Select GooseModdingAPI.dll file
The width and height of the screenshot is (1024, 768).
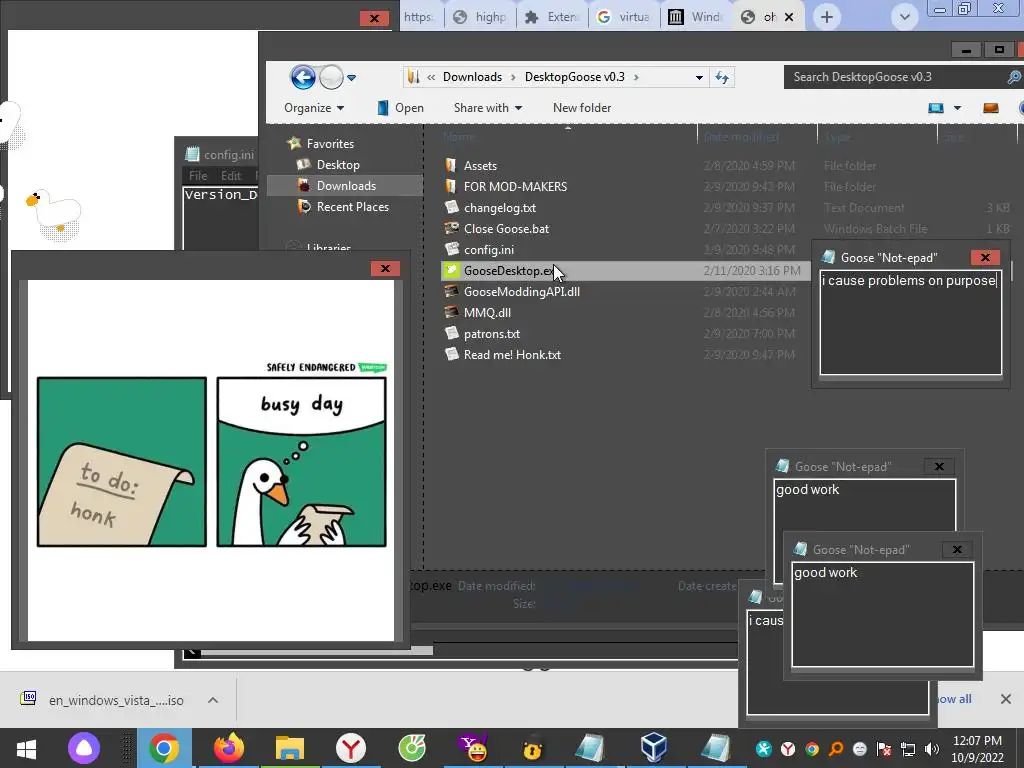pyautogui.click(x=522, y=291)
